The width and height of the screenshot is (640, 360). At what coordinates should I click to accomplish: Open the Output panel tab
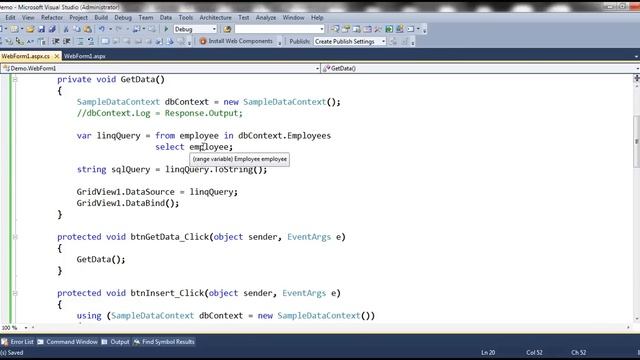click(116, 342)
